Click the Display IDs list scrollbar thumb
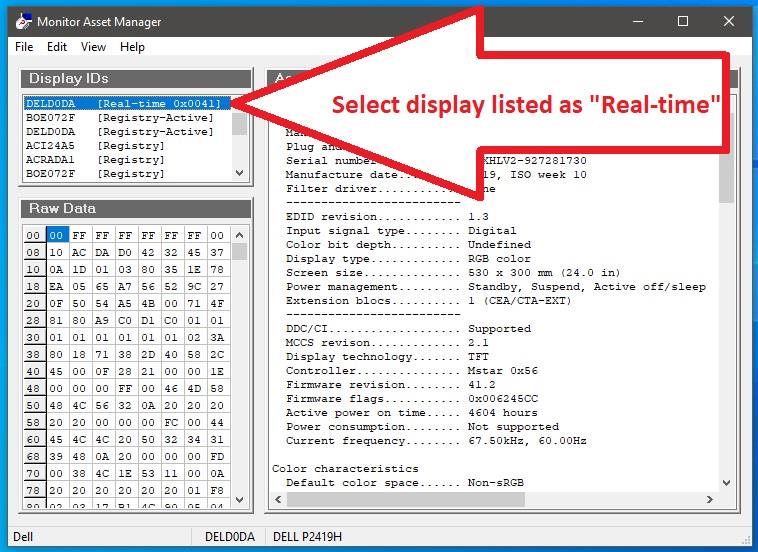Image resolution: width=758 pixels, height=552 pixels. [x=239, y=123]
